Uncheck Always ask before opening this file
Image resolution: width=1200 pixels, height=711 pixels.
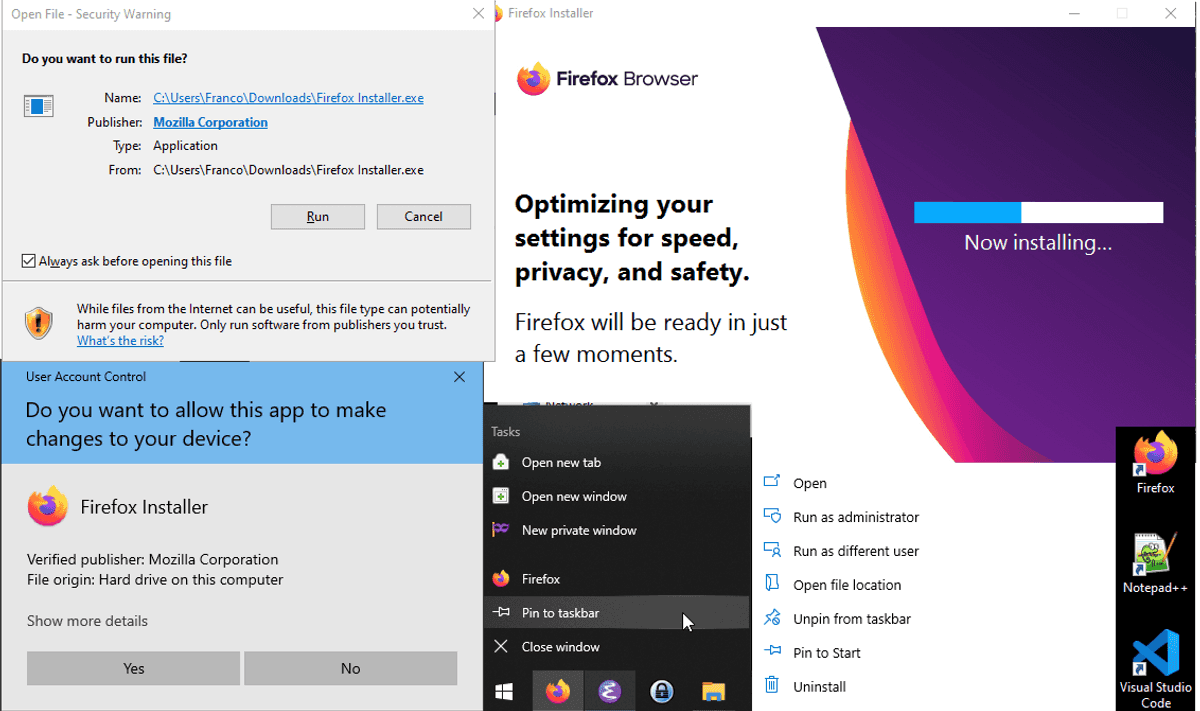28,261
